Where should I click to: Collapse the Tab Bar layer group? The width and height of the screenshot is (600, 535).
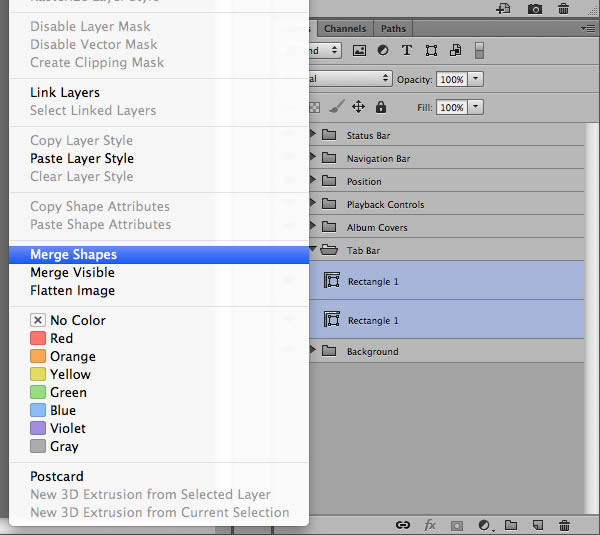[313, 250]
